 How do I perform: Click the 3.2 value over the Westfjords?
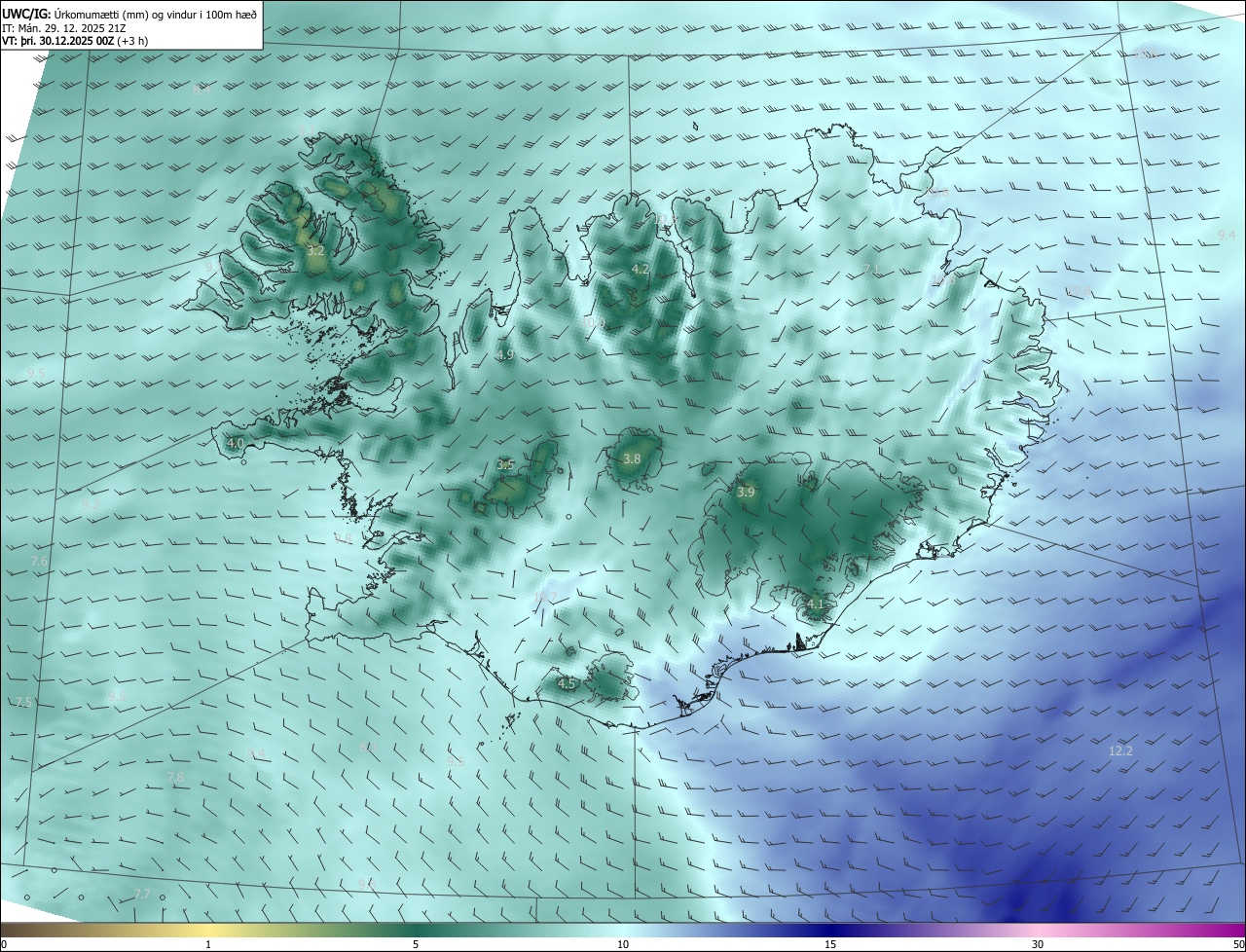pyautogui.click(x=315, y=251)
